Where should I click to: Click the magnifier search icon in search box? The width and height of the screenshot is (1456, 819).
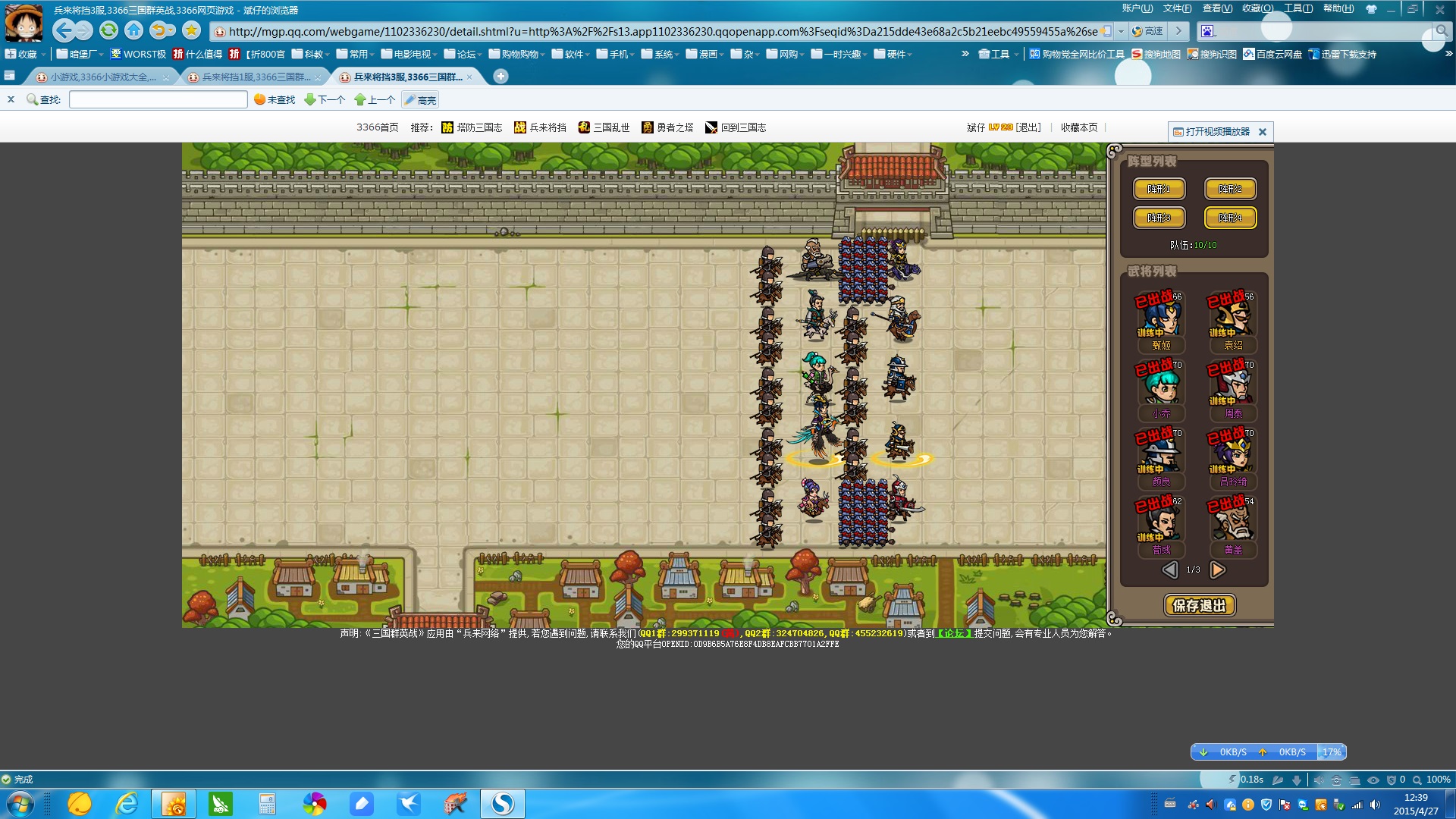click(x=1442, y=31)
